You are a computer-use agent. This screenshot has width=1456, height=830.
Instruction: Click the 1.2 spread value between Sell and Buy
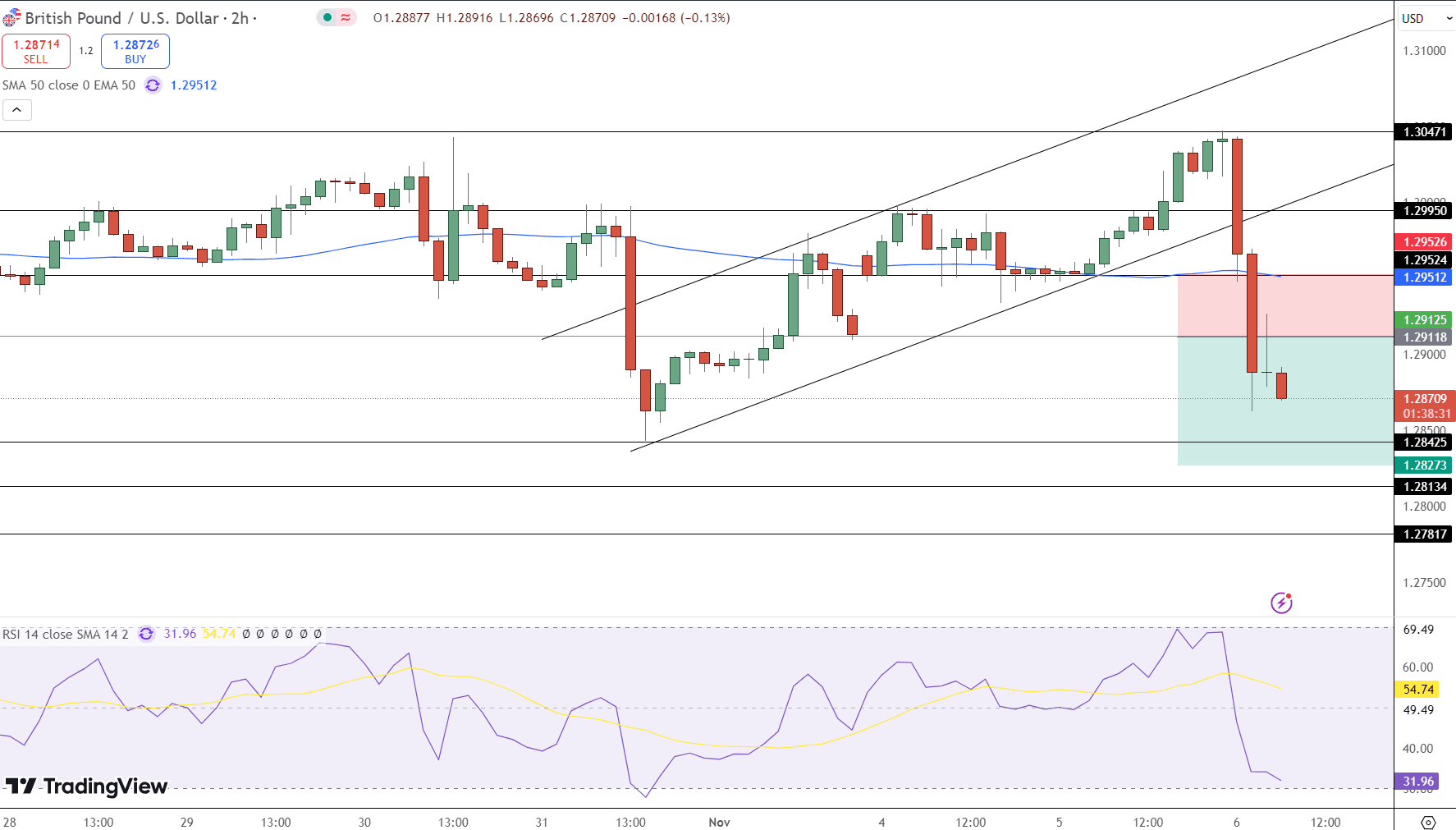(x=86, y=51)
